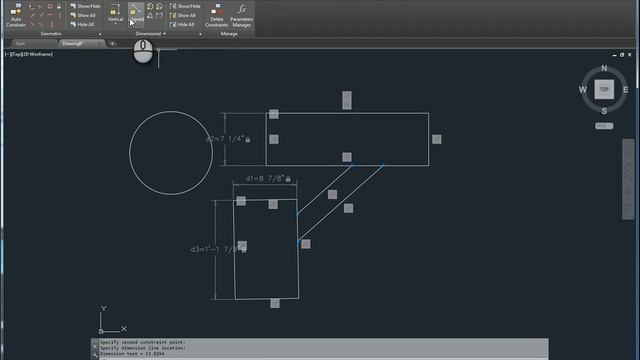Screen dimensions: 640x360
Task: Click constraint marker between the diagonal lines
Action: pyautogui.click(x=333, y=195)
